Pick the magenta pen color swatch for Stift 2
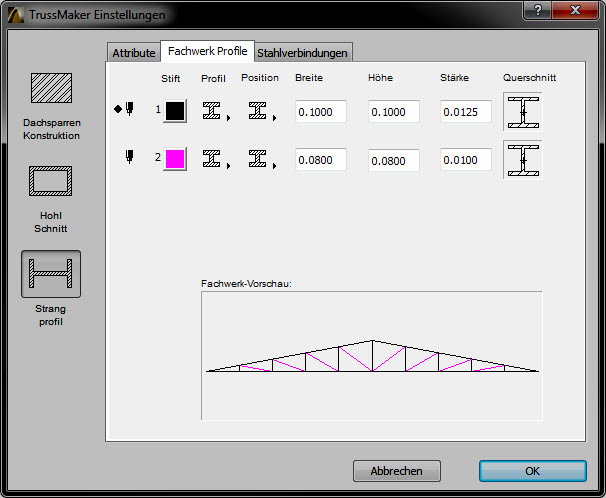This screenshot has height=498, width=606. pos(175,159)
